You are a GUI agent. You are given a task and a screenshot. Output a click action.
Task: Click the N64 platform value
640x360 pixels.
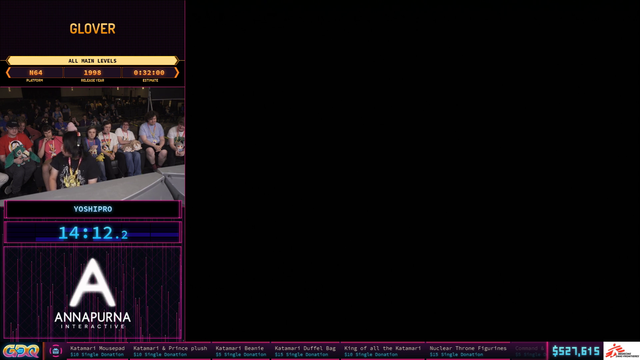(36, 73)
